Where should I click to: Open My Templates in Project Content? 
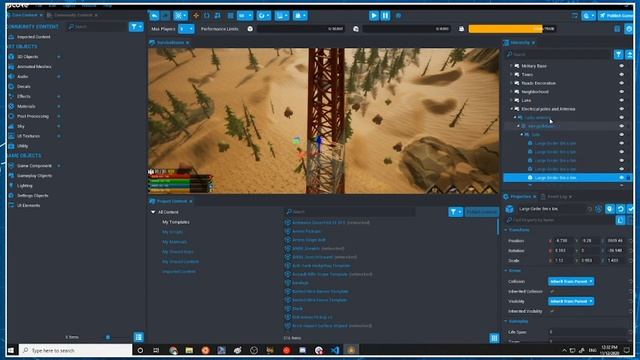point(176,222)
